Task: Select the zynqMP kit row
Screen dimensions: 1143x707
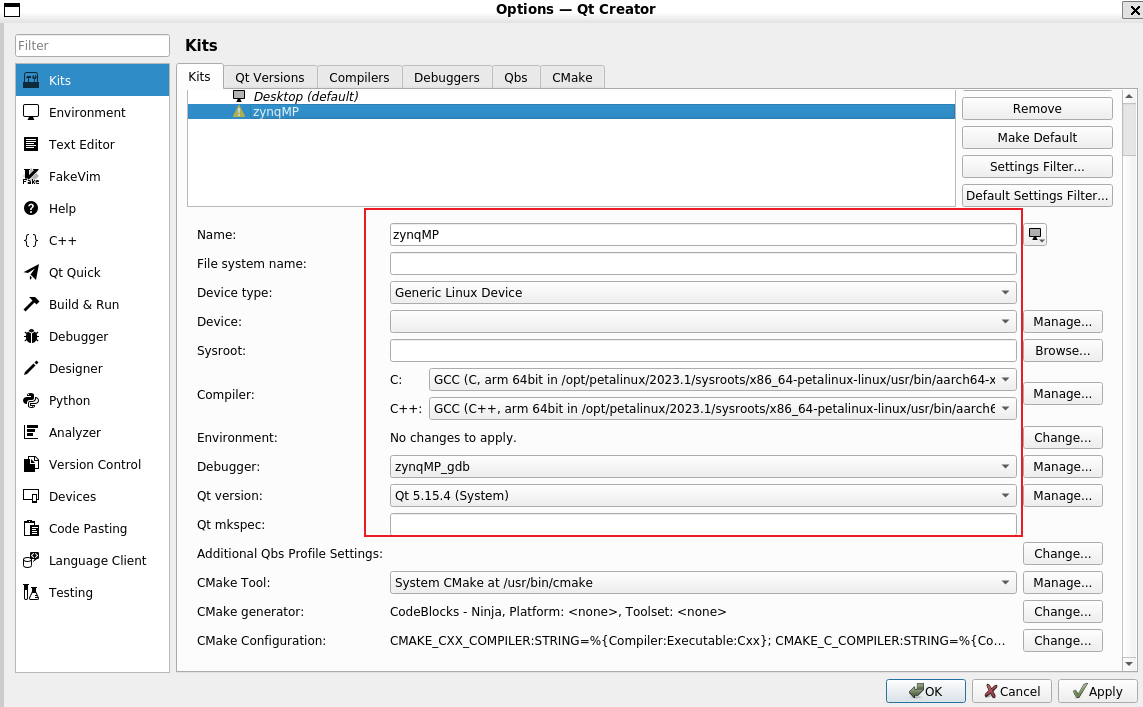Action: pyautogui.click(x=571, y=112)
